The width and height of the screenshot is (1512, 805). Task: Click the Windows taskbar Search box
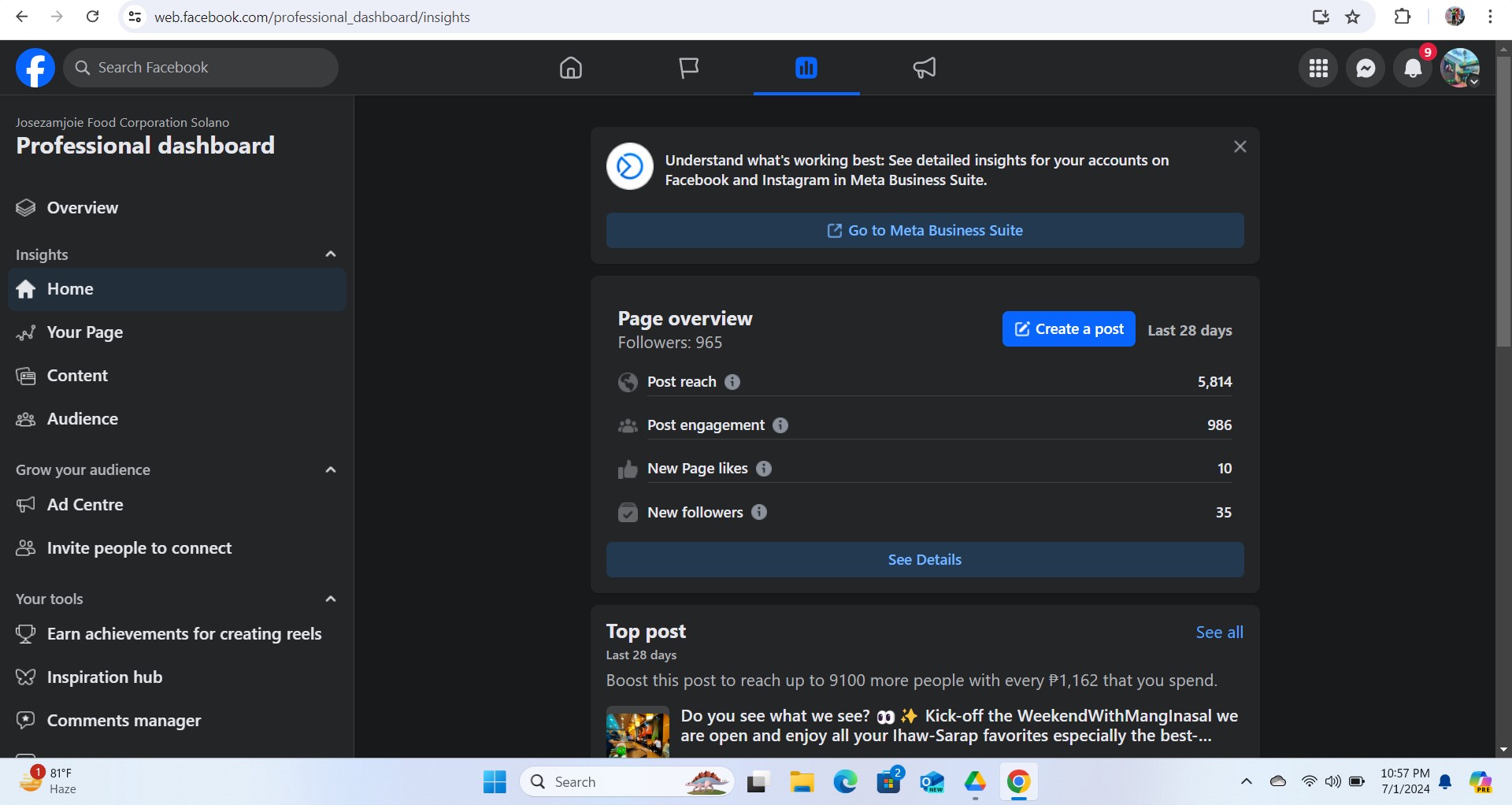(627, 782)
